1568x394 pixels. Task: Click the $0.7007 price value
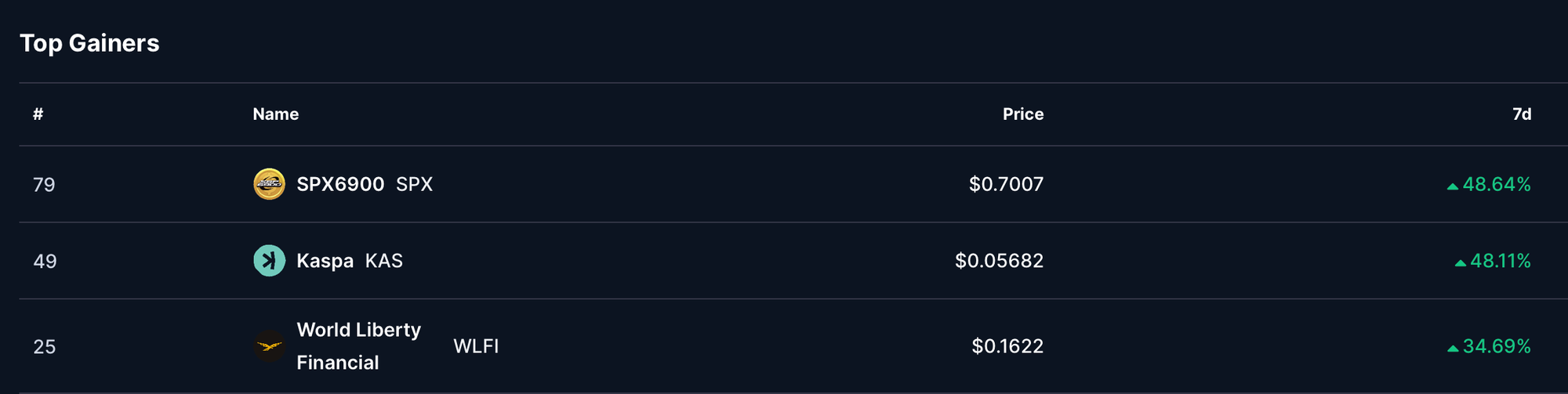(x=1006, y=184)
